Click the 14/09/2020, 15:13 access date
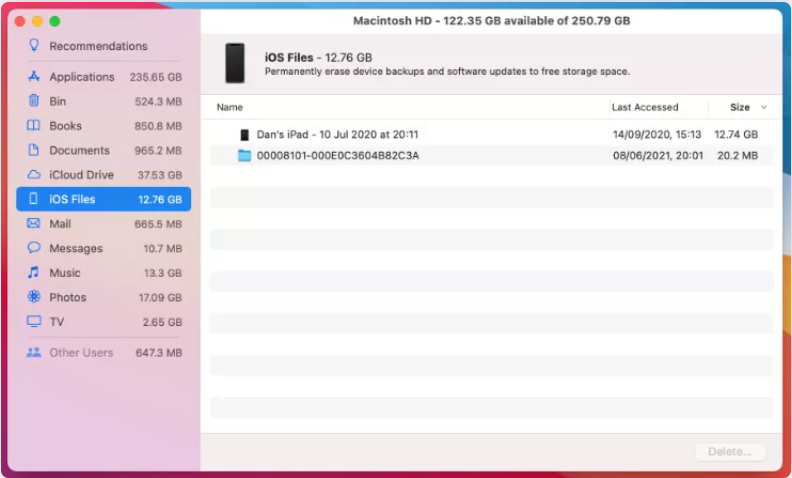Viewport: 792px width, 478px height. point(657,134)
